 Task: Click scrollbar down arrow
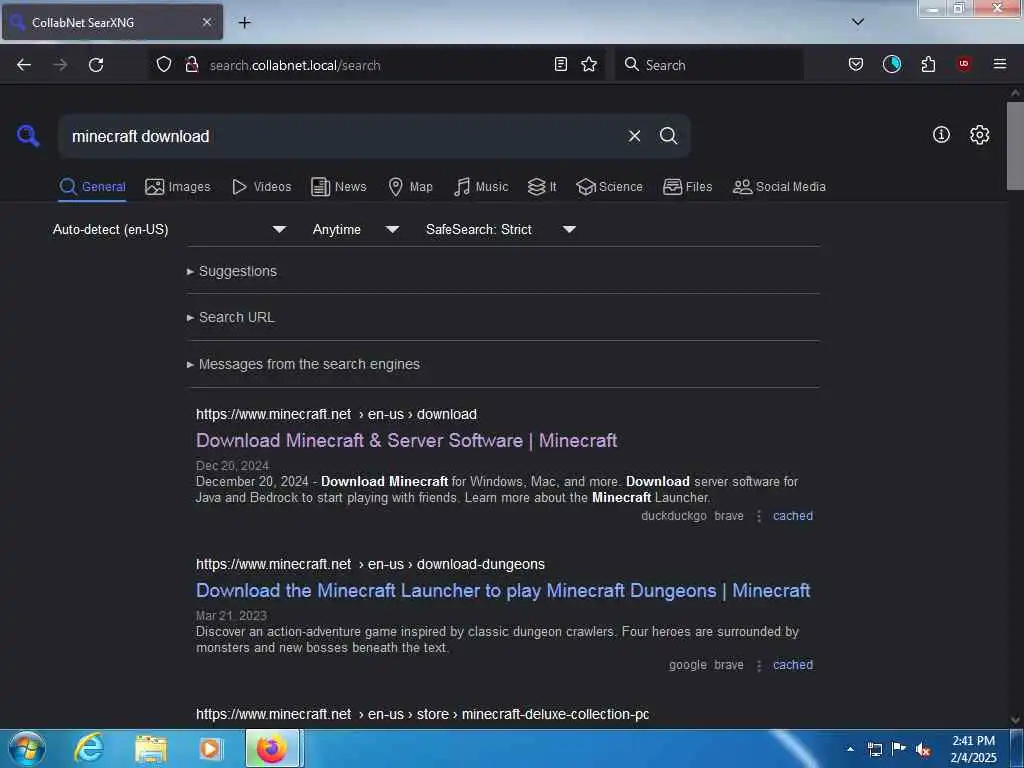[1015, 720]
